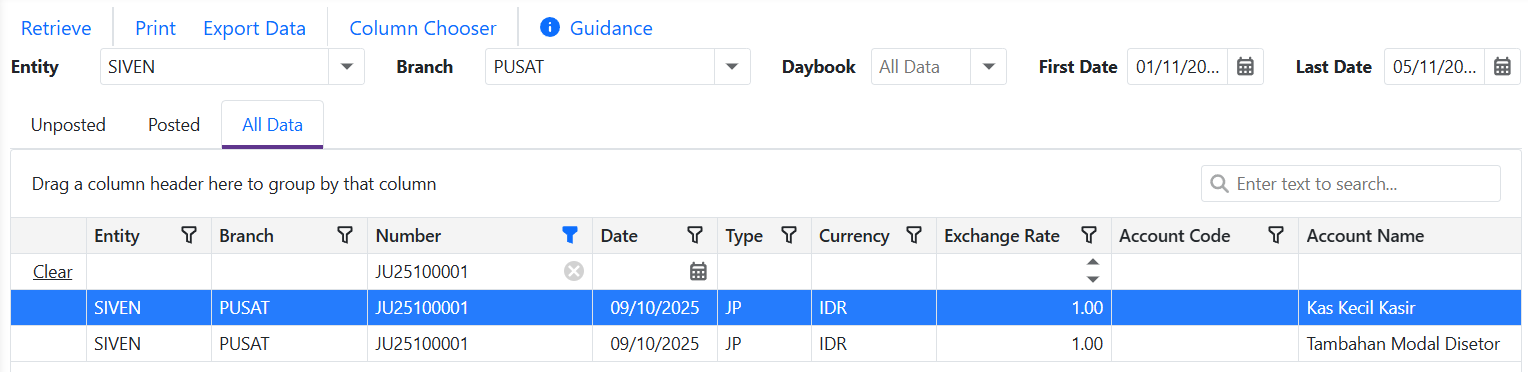Expand the Branch PUSAT dropdown
Screen dimensions: 1528x372
point(733,67)
